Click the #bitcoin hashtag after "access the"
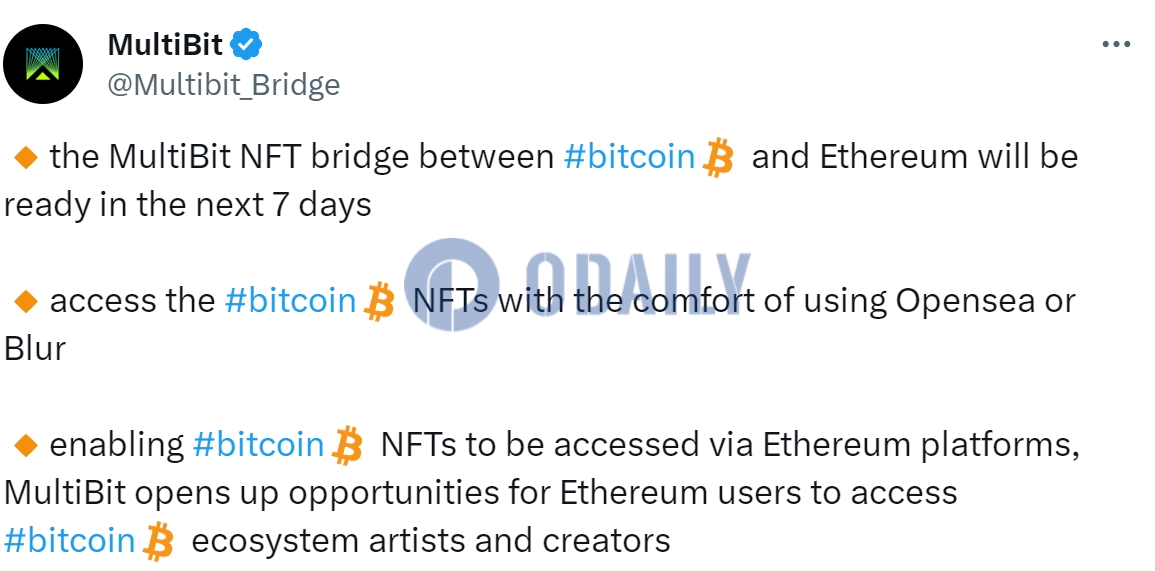 click(x=291, y=301)
